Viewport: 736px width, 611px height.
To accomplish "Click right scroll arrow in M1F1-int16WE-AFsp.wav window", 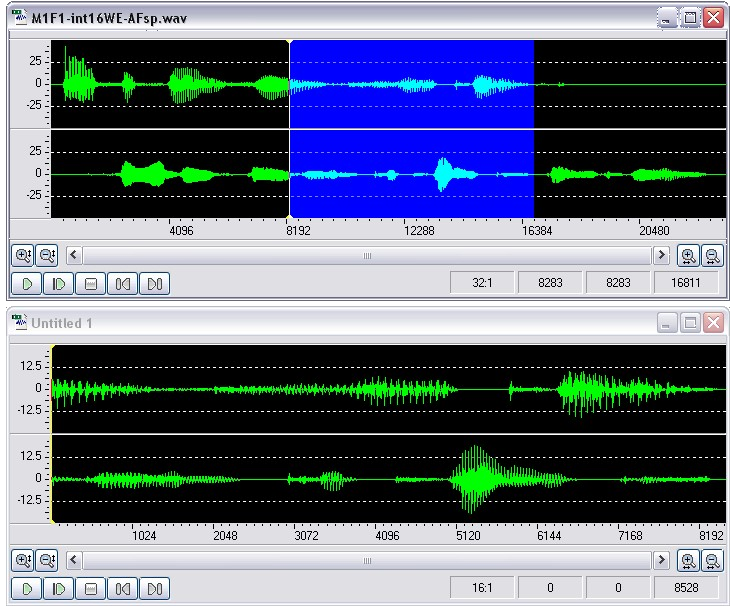I will pos(661,256).
